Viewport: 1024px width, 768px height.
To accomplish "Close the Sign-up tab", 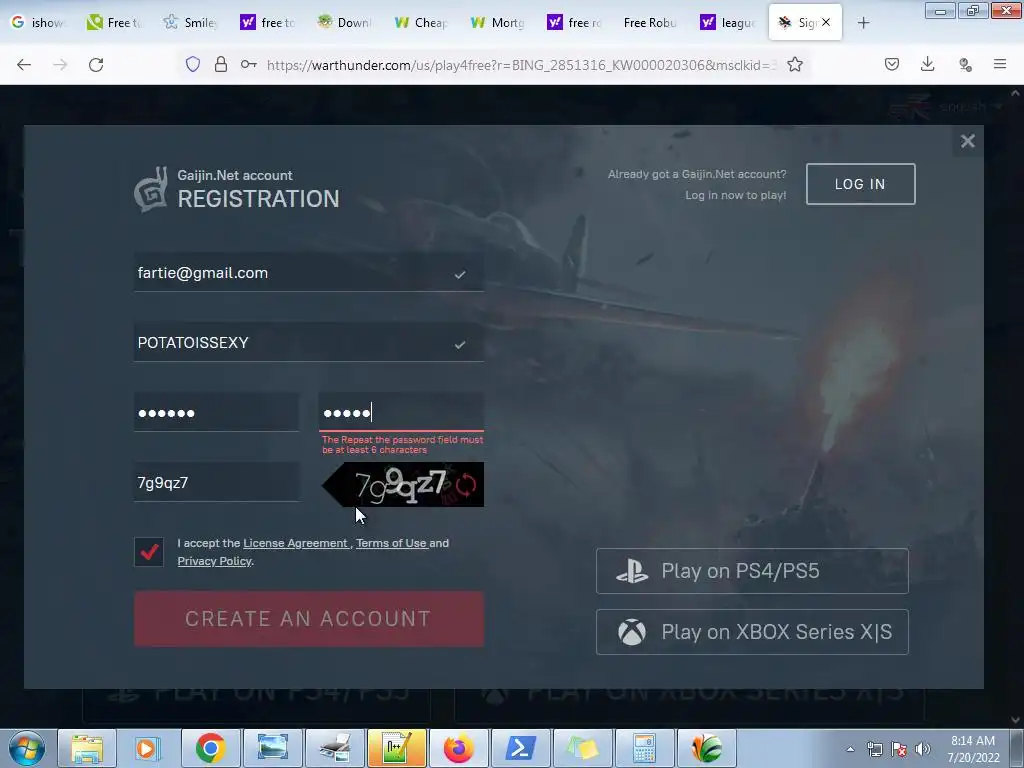I will (826, 22).
